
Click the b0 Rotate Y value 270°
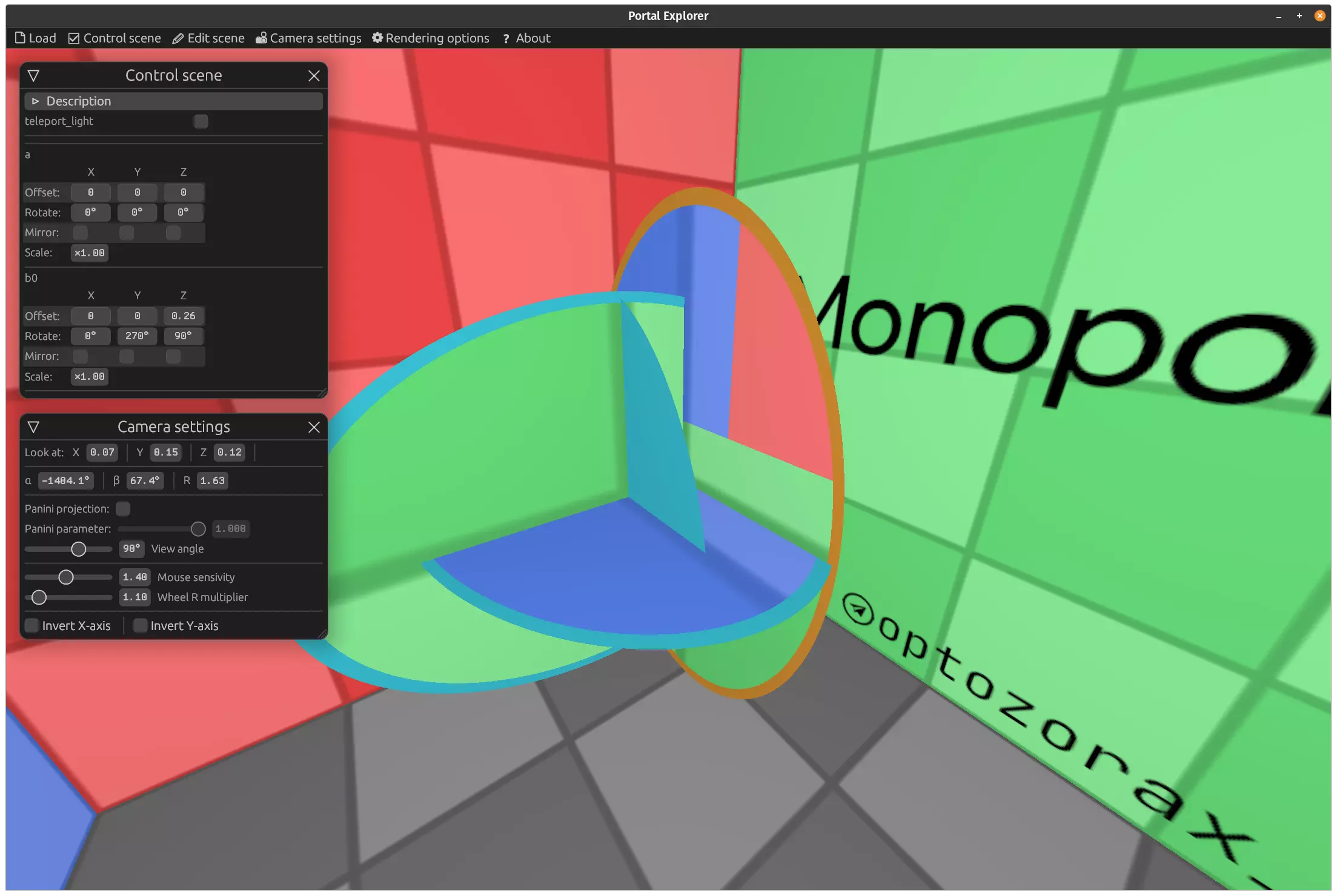pos(137,336)
